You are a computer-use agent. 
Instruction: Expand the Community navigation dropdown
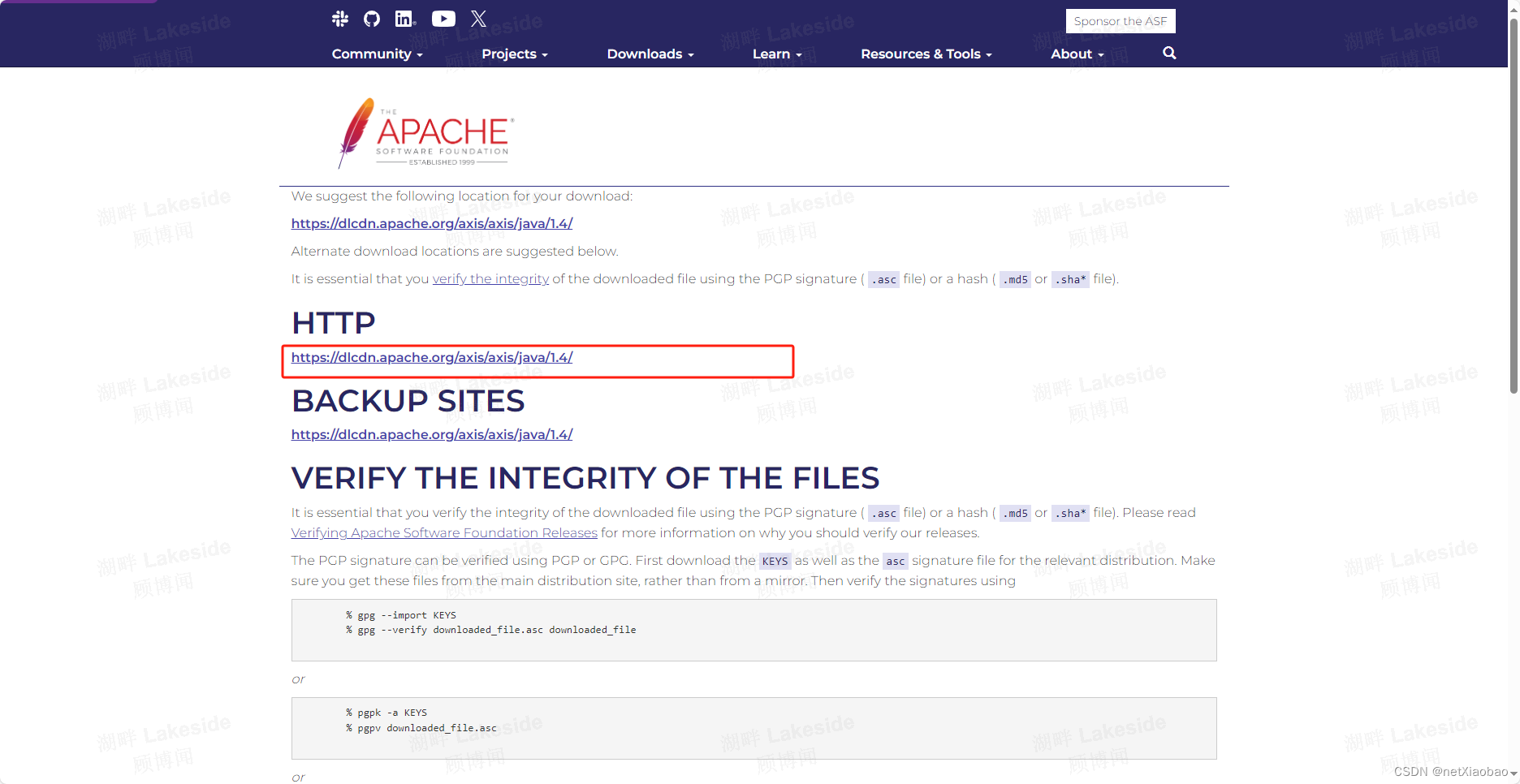[377, 54]
